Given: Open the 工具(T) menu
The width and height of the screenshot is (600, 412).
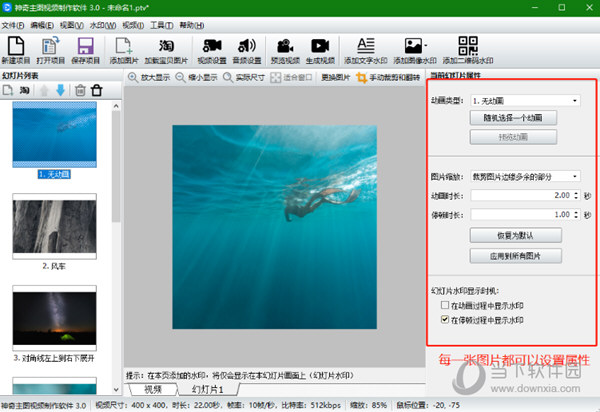Looking at the screenshot, I should 161,25.
